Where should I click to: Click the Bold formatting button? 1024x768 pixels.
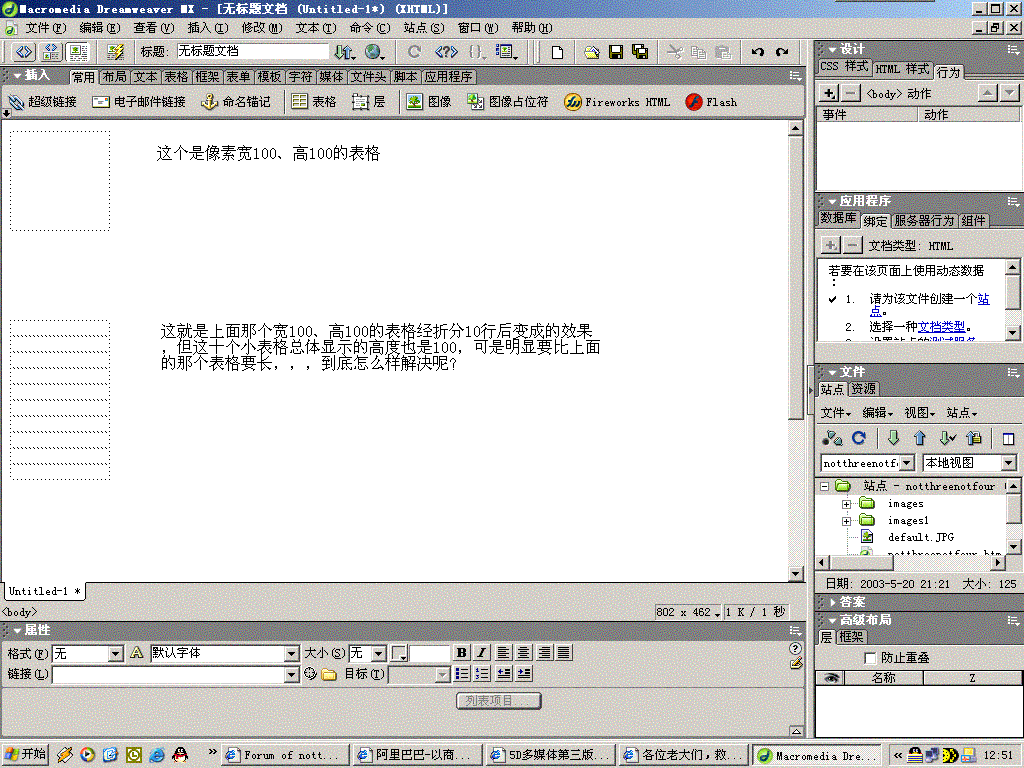click(x=461, y=653)
